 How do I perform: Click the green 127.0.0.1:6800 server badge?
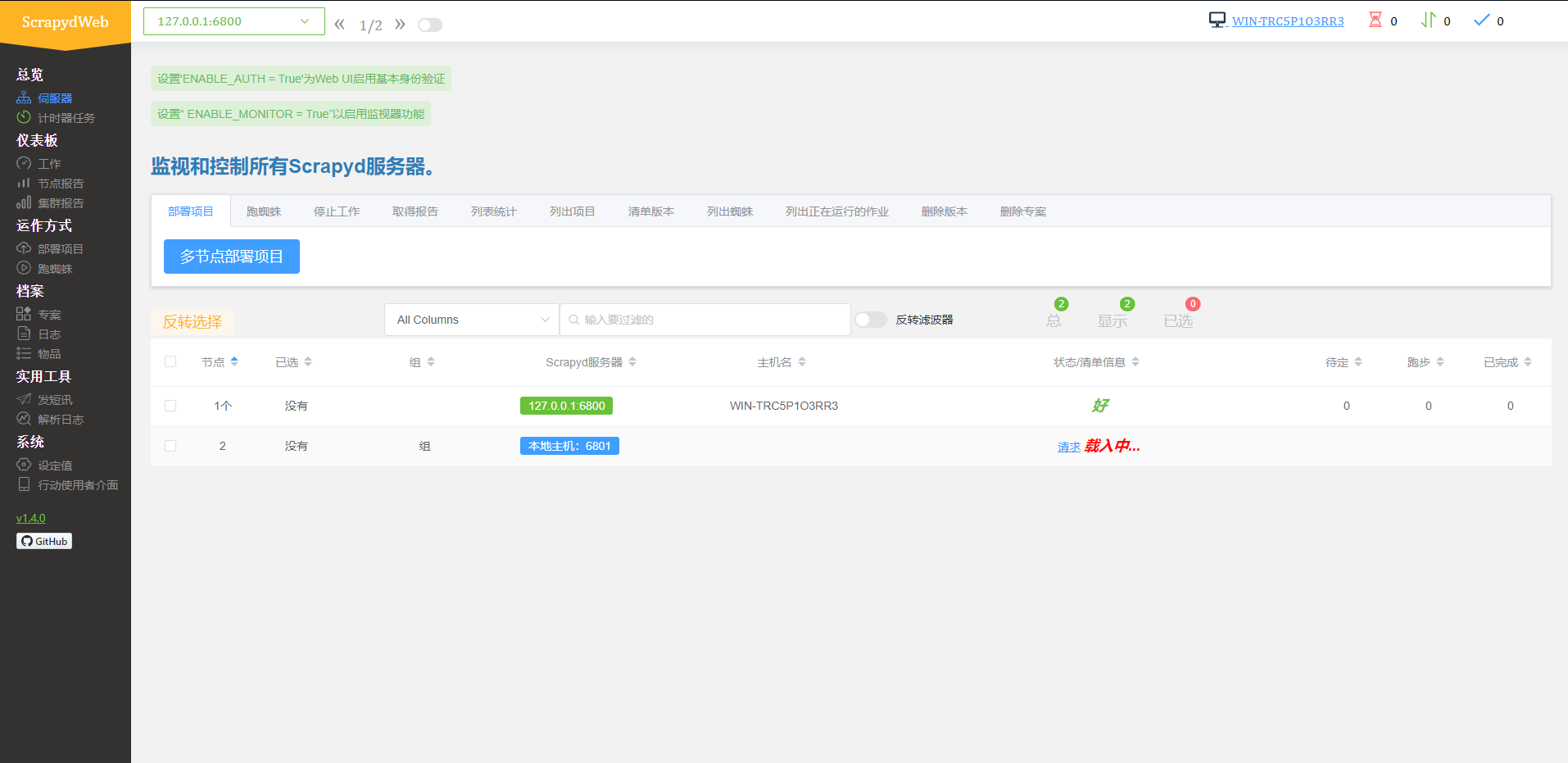click(567, 406)
